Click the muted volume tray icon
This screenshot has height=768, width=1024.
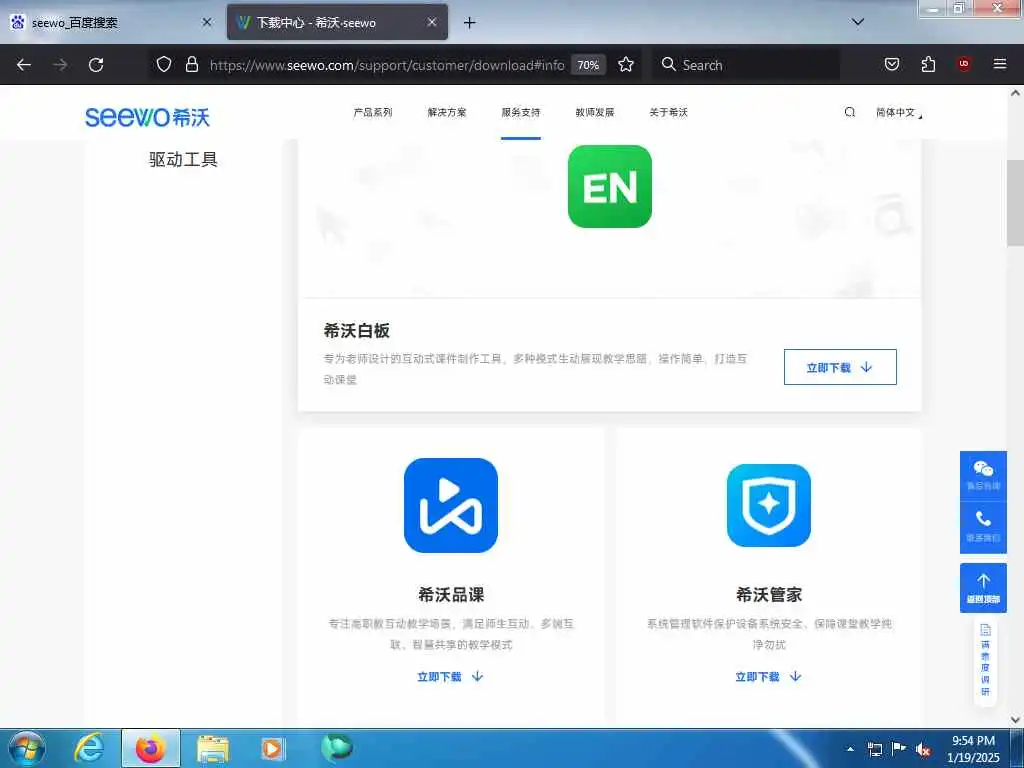[923, 750]
